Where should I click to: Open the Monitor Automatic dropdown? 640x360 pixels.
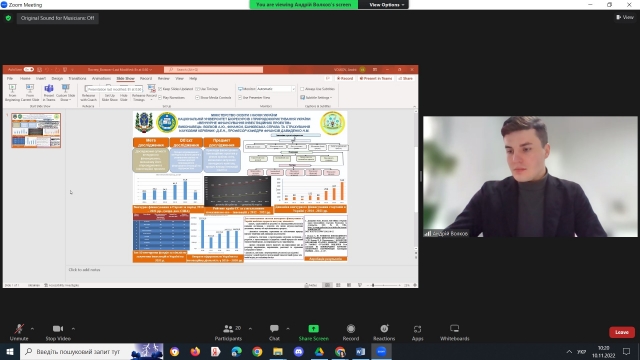275,89
